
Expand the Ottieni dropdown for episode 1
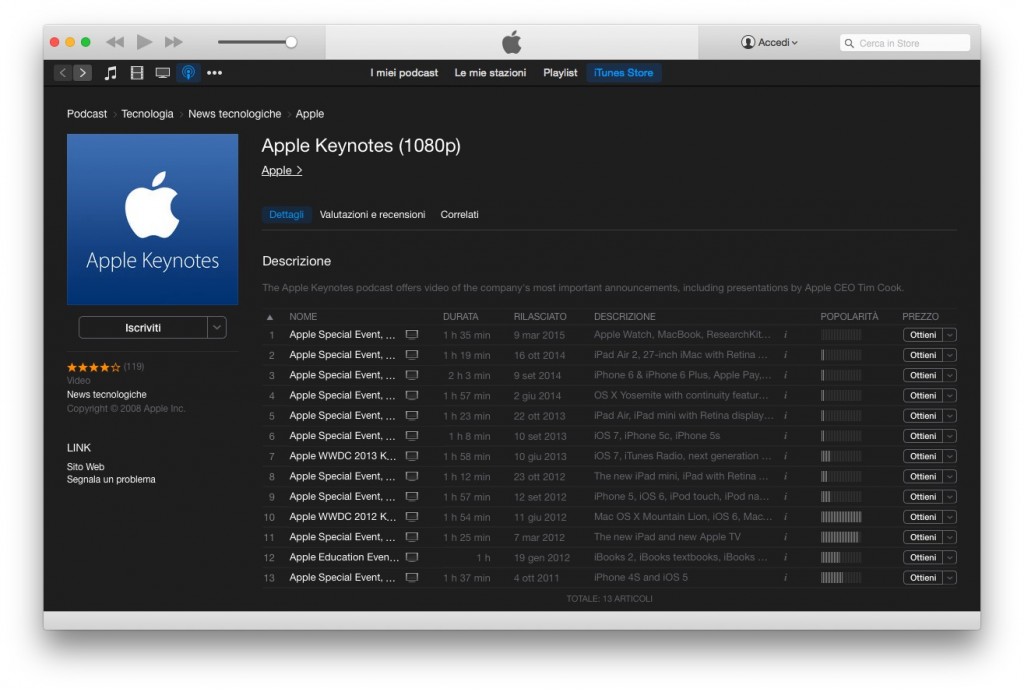948,334
